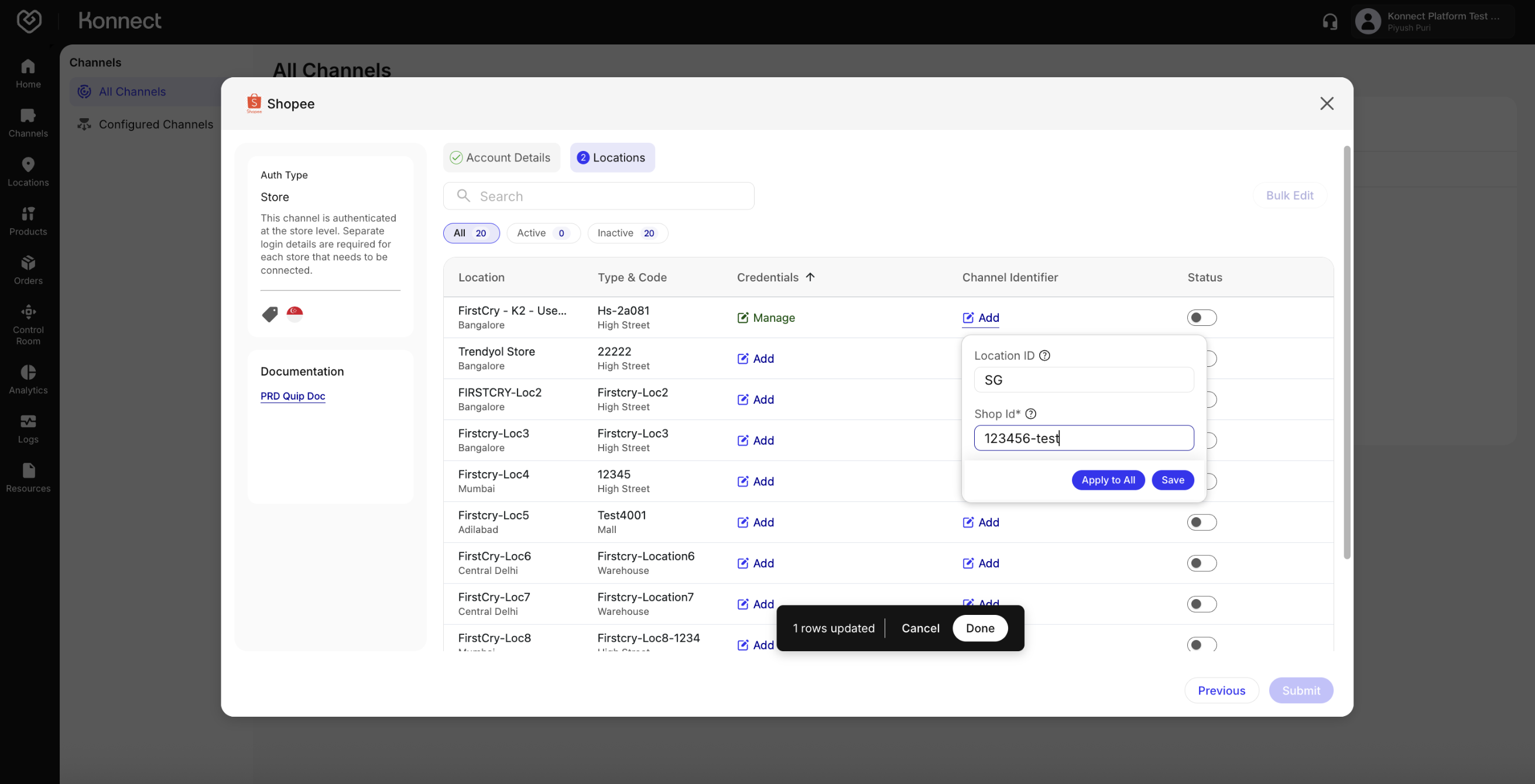Click the Shop Id help icon
This screenshot has width=1535, height=784.
tap(1030, 414)
